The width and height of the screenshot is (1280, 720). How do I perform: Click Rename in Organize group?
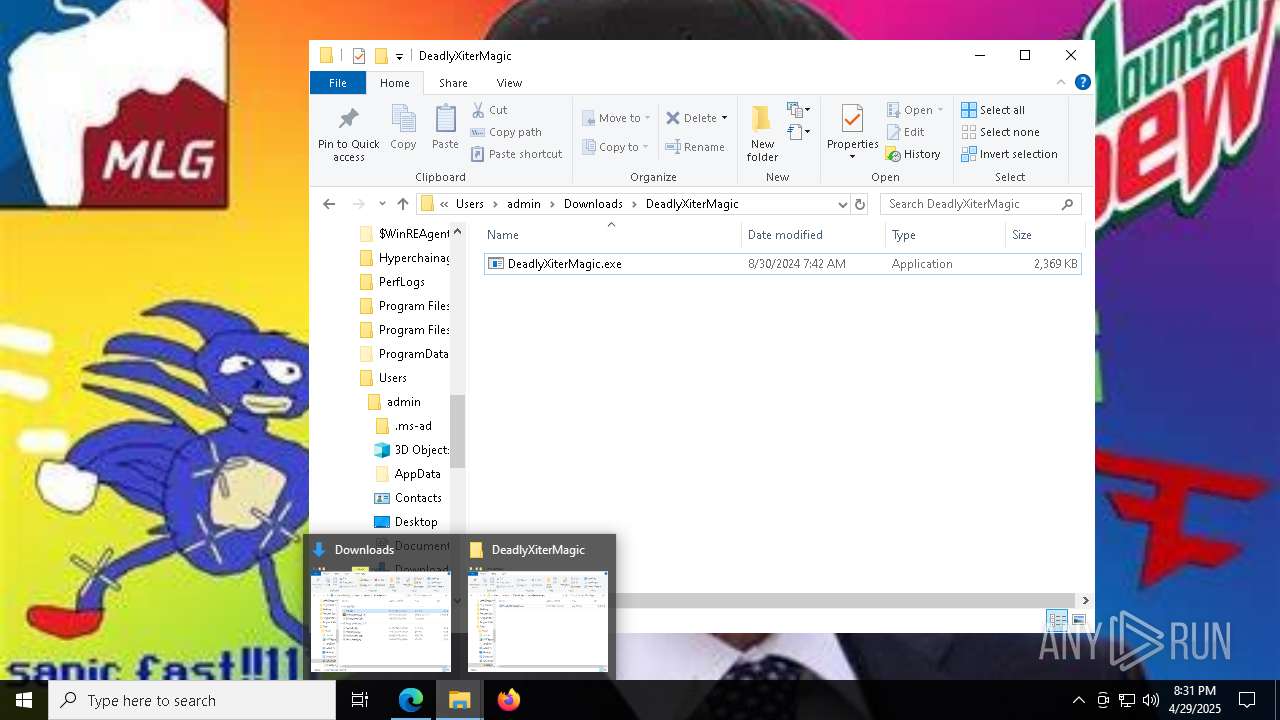coord(695,147)
